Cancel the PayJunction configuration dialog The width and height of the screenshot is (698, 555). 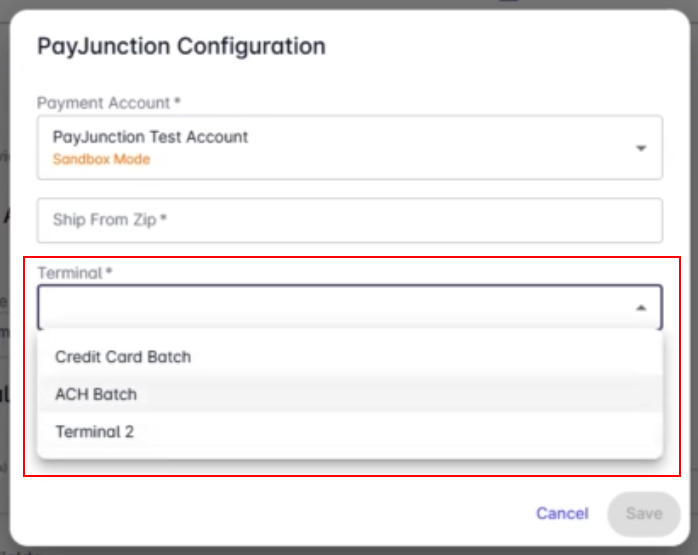pyautogui.click(x=562, y=514)
